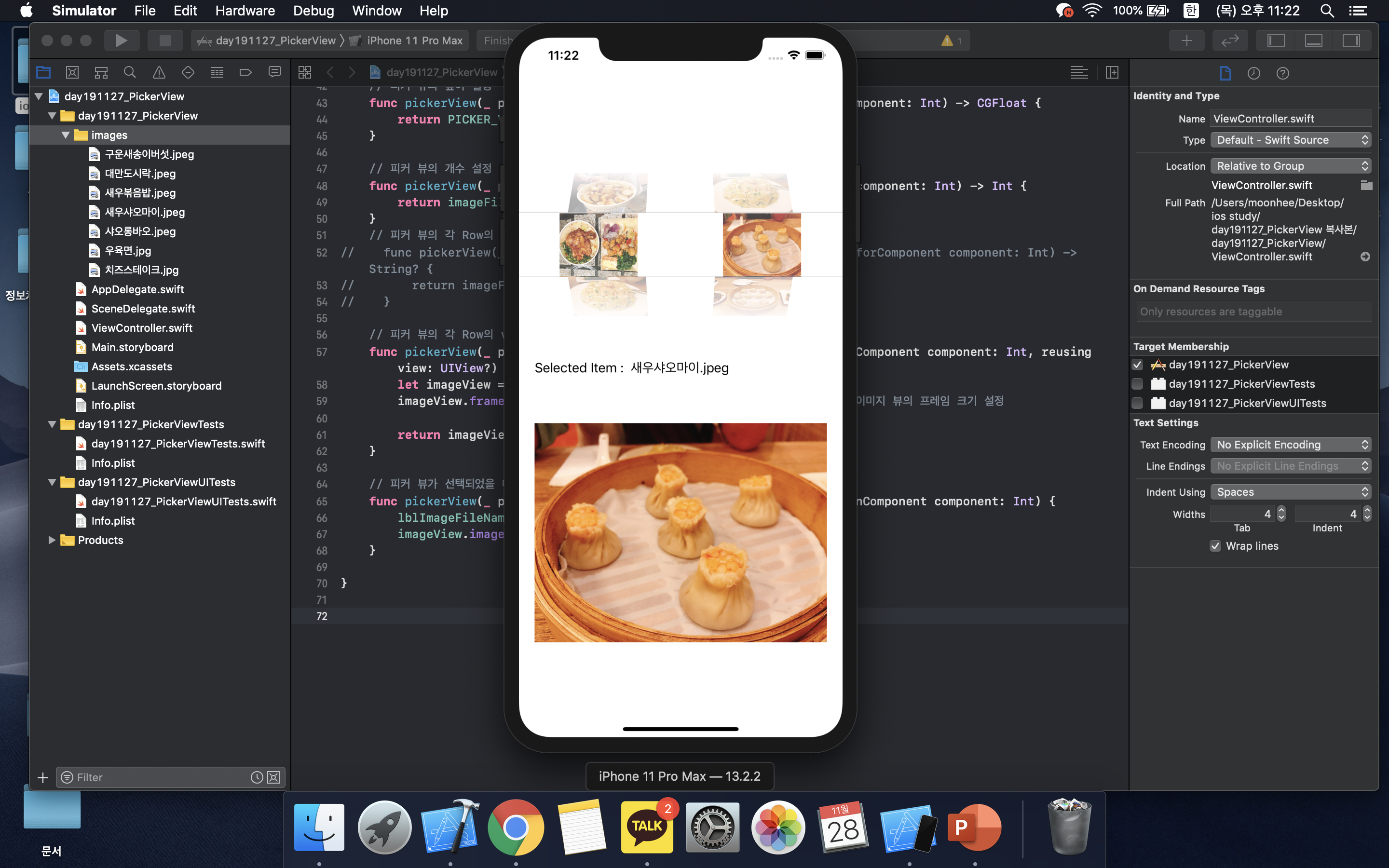
Task: Click the Library plus button in toolbar
Action: pos(1186,40)
